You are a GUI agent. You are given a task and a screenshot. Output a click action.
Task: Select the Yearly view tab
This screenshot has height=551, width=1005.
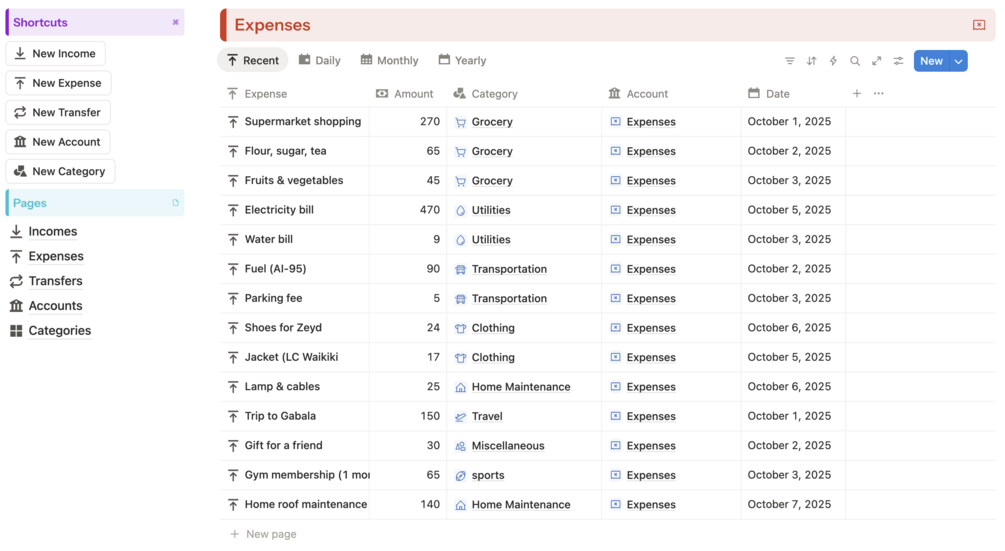[462, 61]
